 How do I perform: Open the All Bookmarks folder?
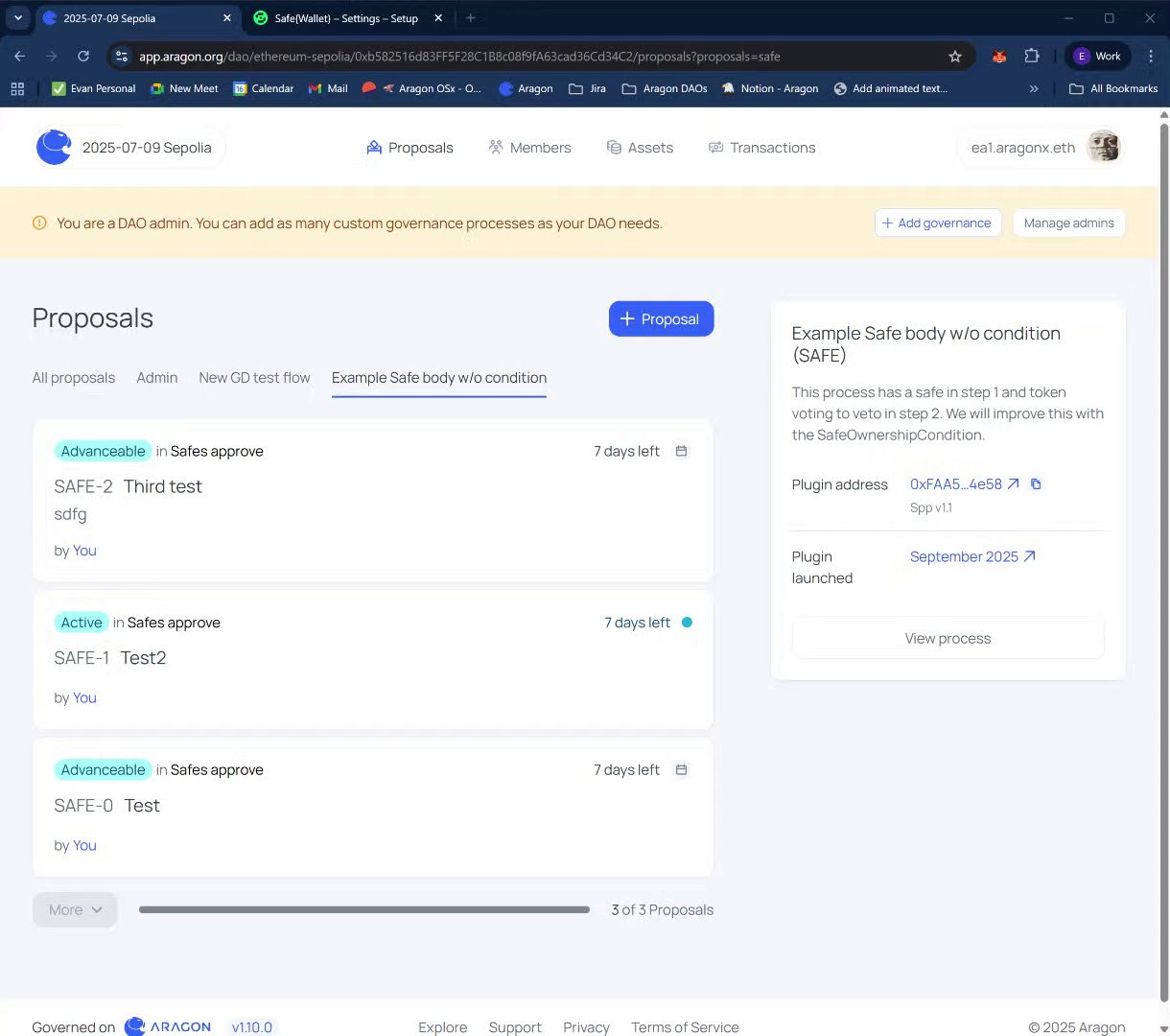1113,88
